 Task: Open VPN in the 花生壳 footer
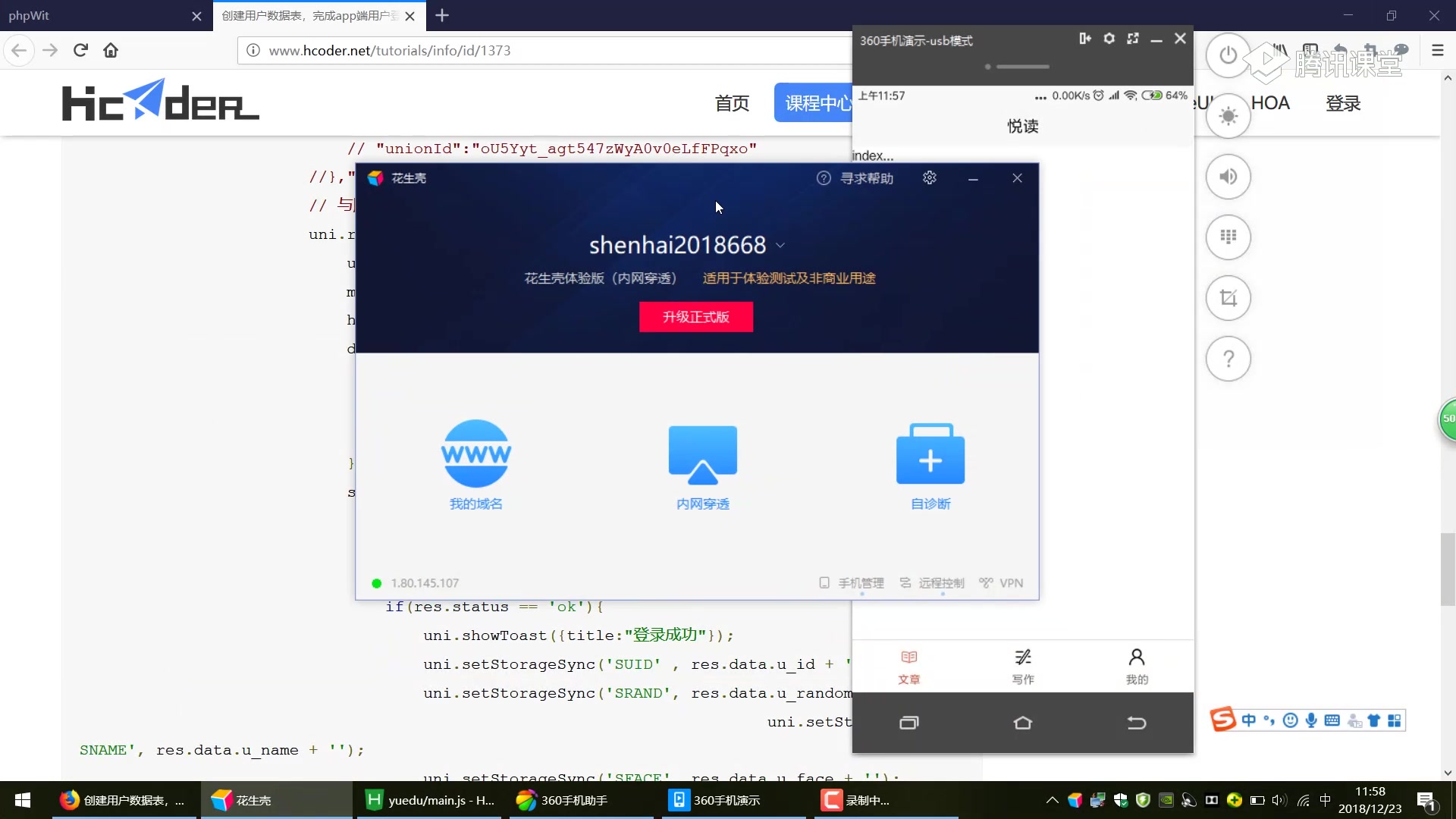[x=1001, y=583]
